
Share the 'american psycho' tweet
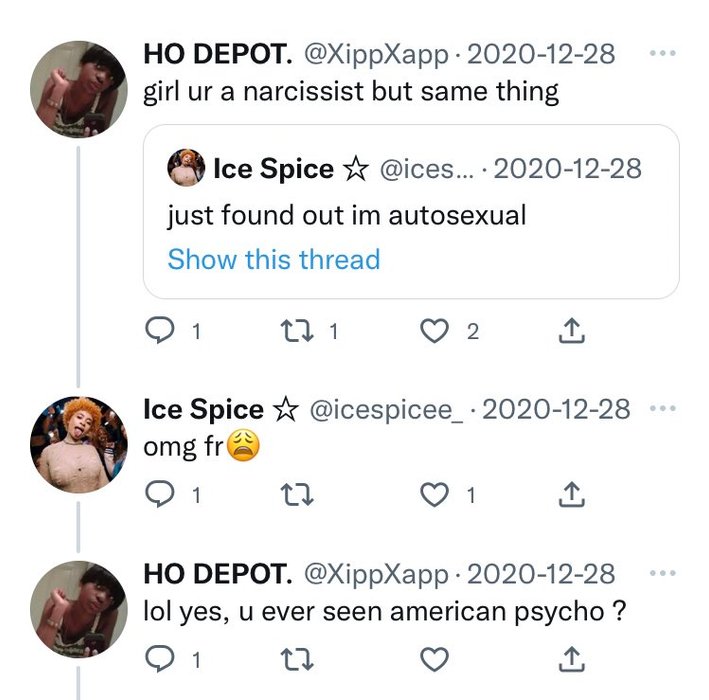572,659
